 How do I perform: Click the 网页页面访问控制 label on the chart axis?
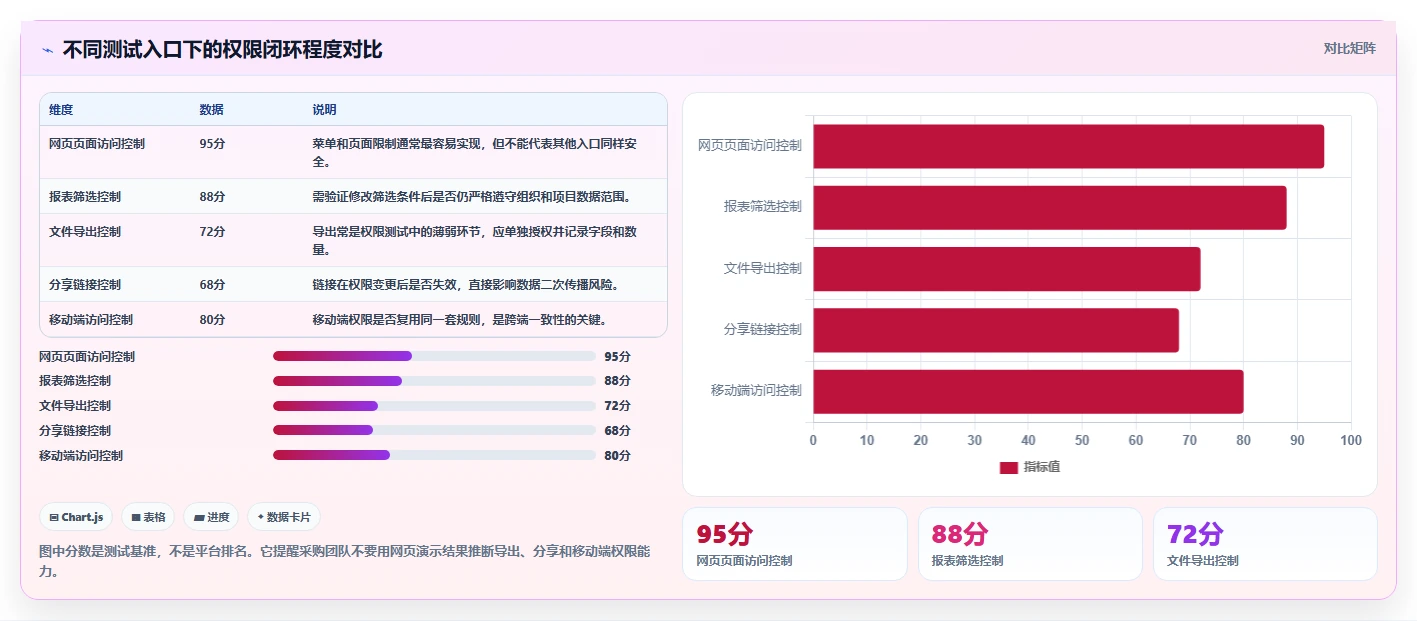750,146
